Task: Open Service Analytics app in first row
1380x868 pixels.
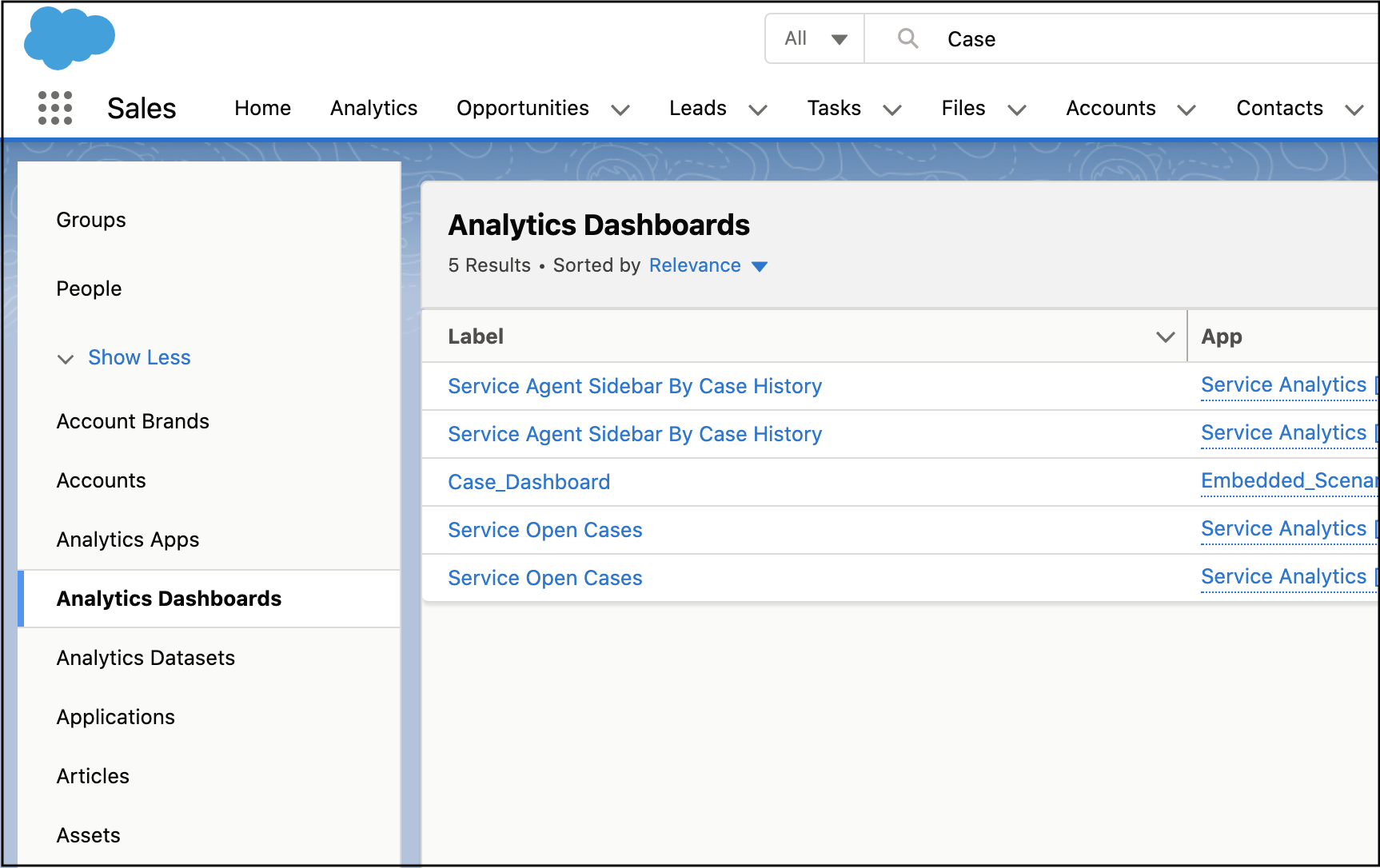Action: point(1289,384)
